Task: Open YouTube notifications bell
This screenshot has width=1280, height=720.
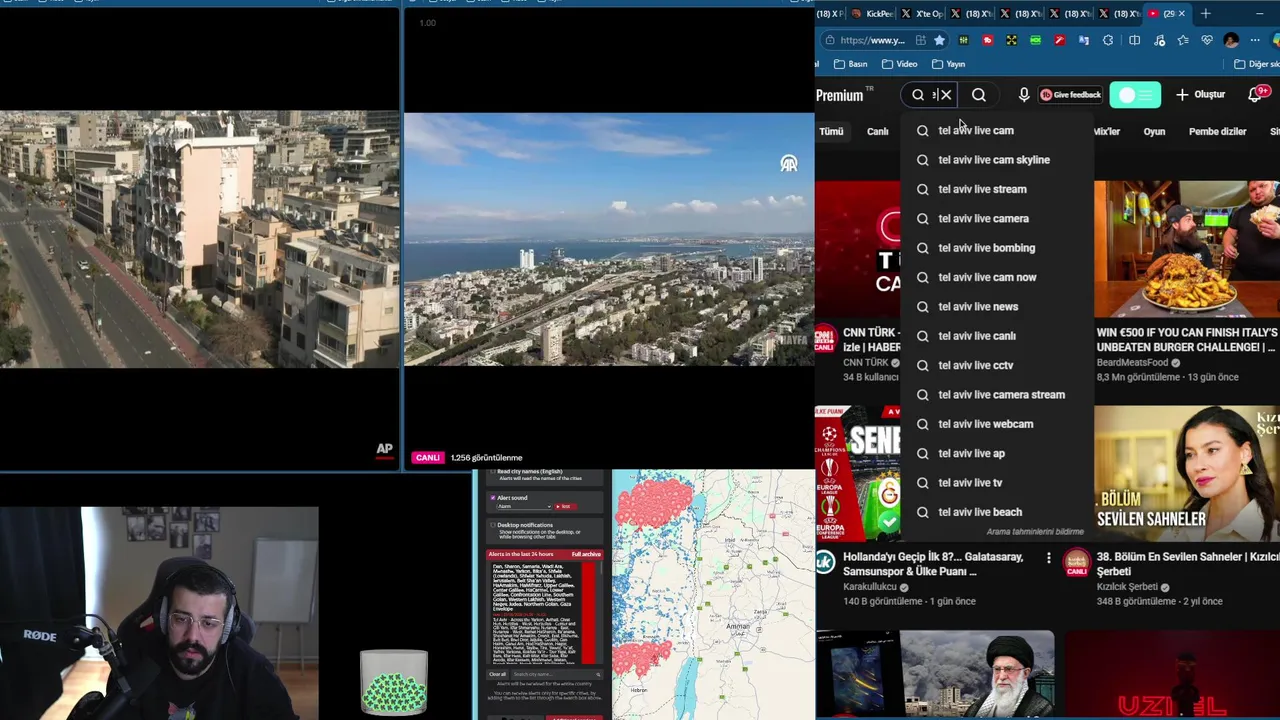Action: click(1256, 95)
